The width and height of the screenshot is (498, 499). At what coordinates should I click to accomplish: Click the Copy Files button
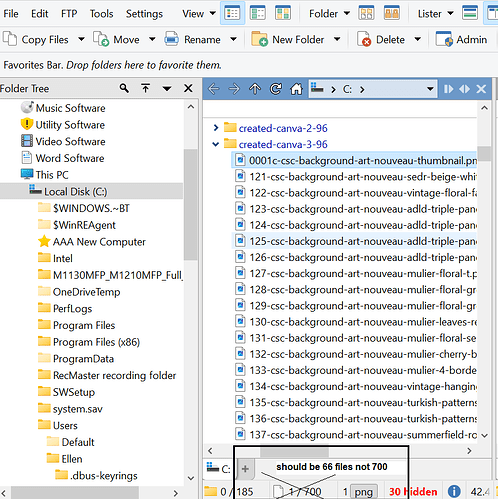coord(35,40)
